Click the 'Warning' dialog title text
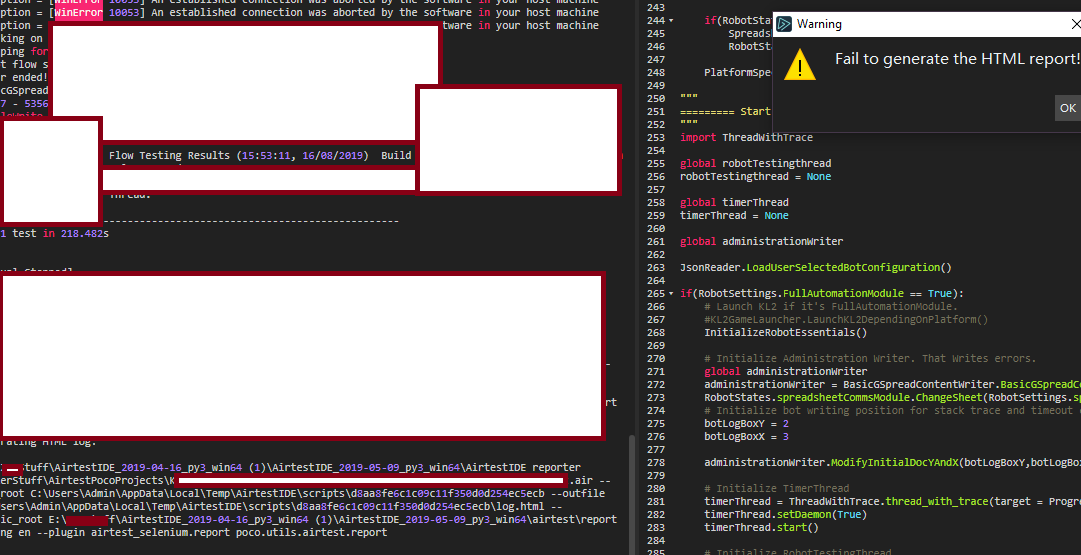Screen dimensions: 1081x555 tap(819, 24)
